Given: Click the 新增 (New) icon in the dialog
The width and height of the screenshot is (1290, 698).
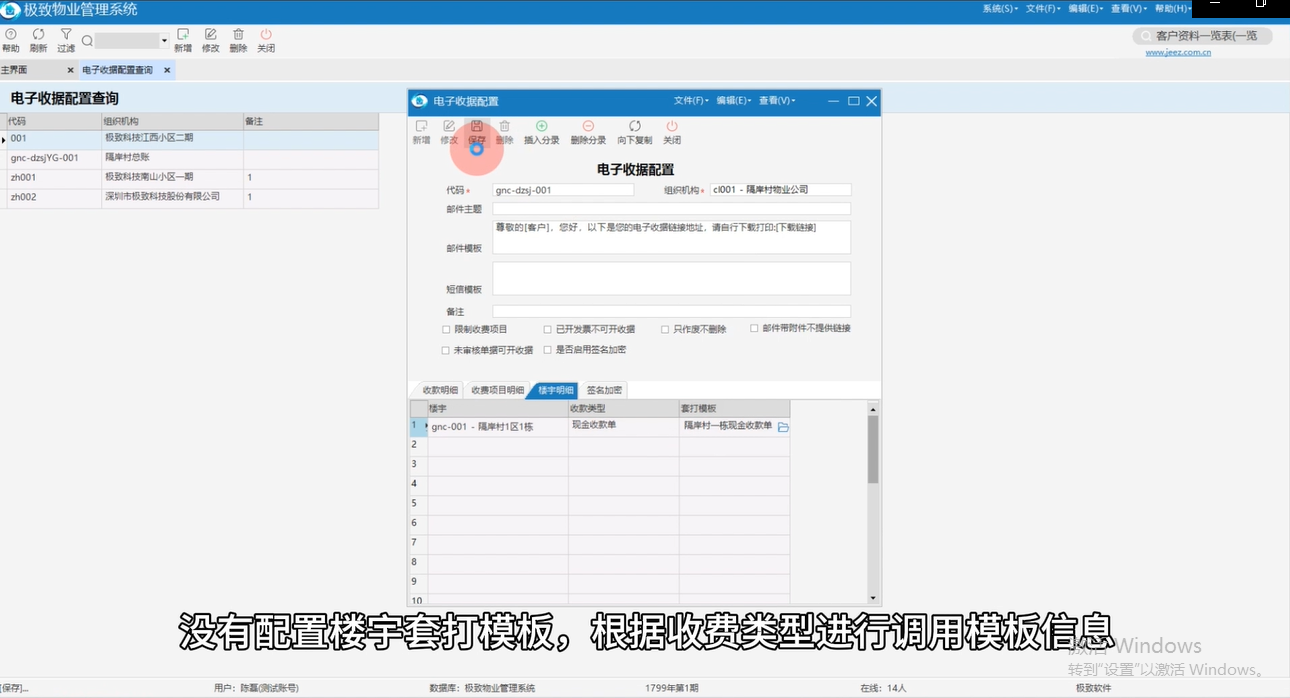Looking at the screenshot, I should (421, 131).
